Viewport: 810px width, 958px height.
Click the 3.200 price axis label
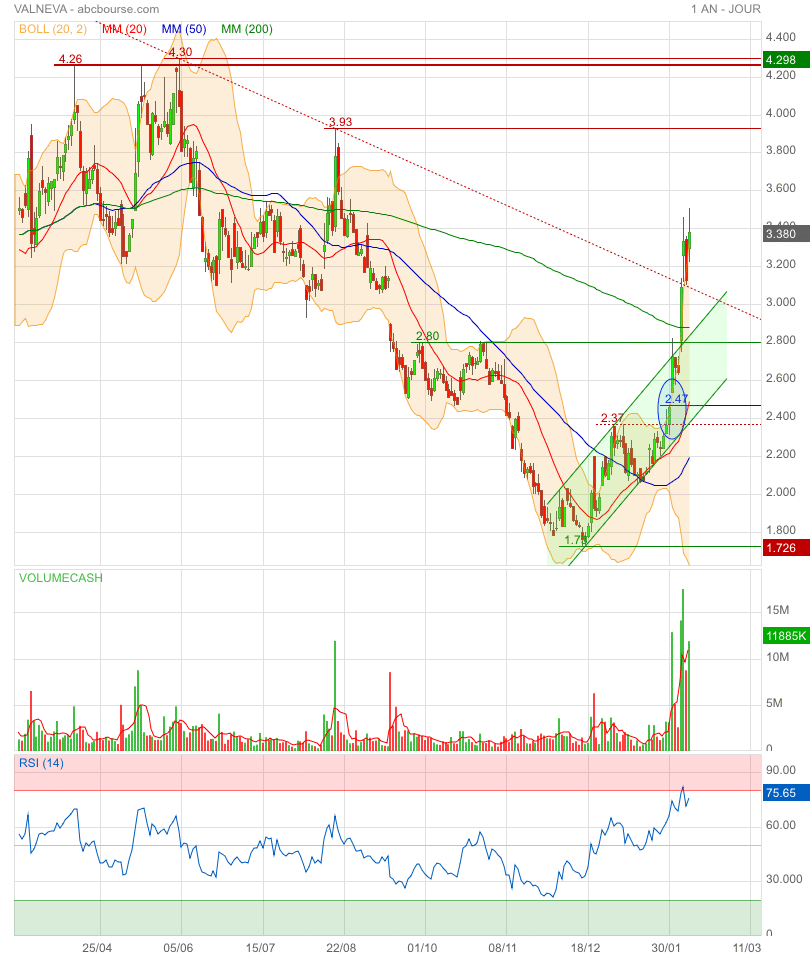781,264
